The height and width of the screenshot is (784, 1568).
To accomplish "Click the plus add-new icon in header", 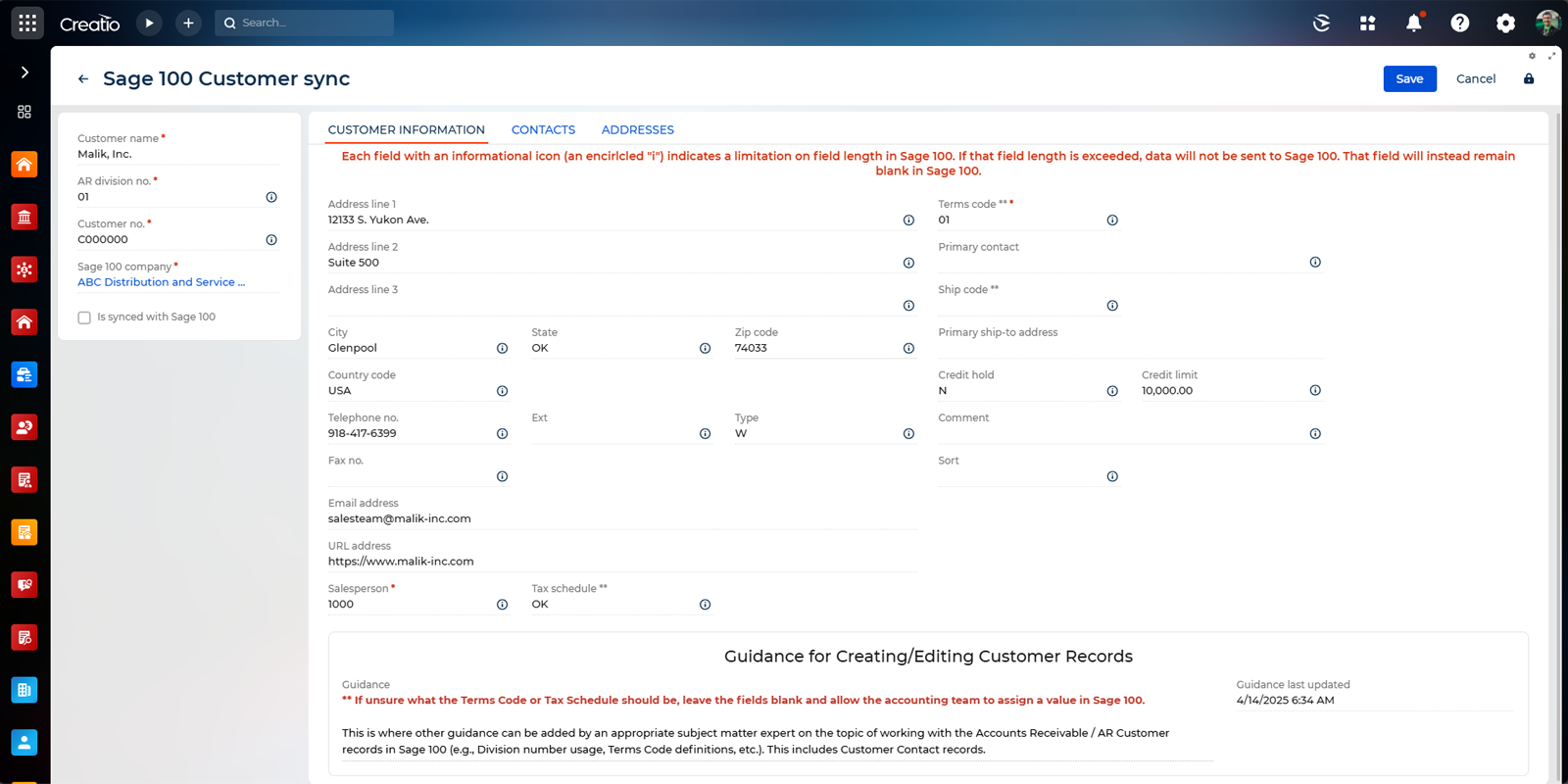I will (x=188, y=23).
